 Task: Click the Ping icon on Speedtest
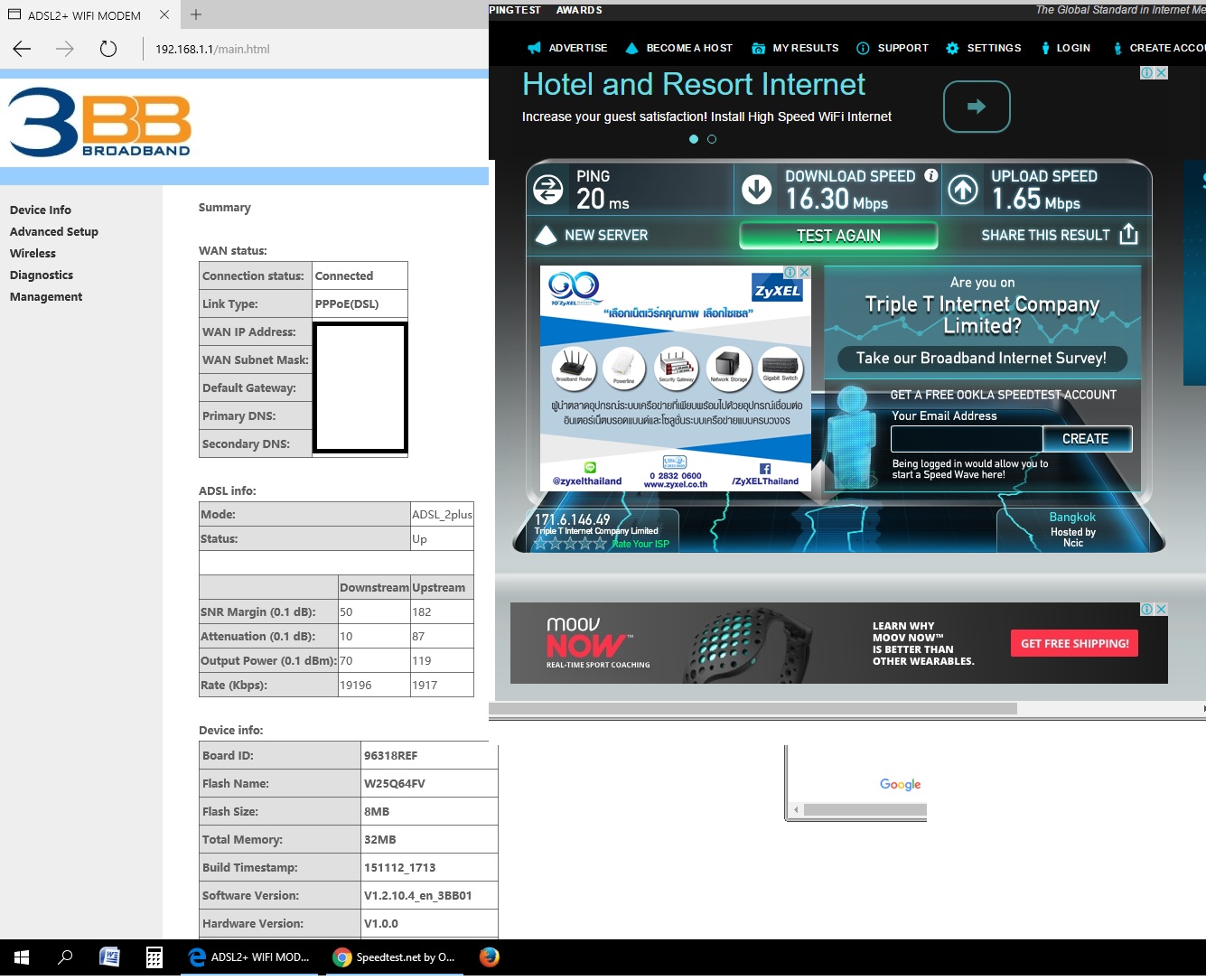(548, 190)
